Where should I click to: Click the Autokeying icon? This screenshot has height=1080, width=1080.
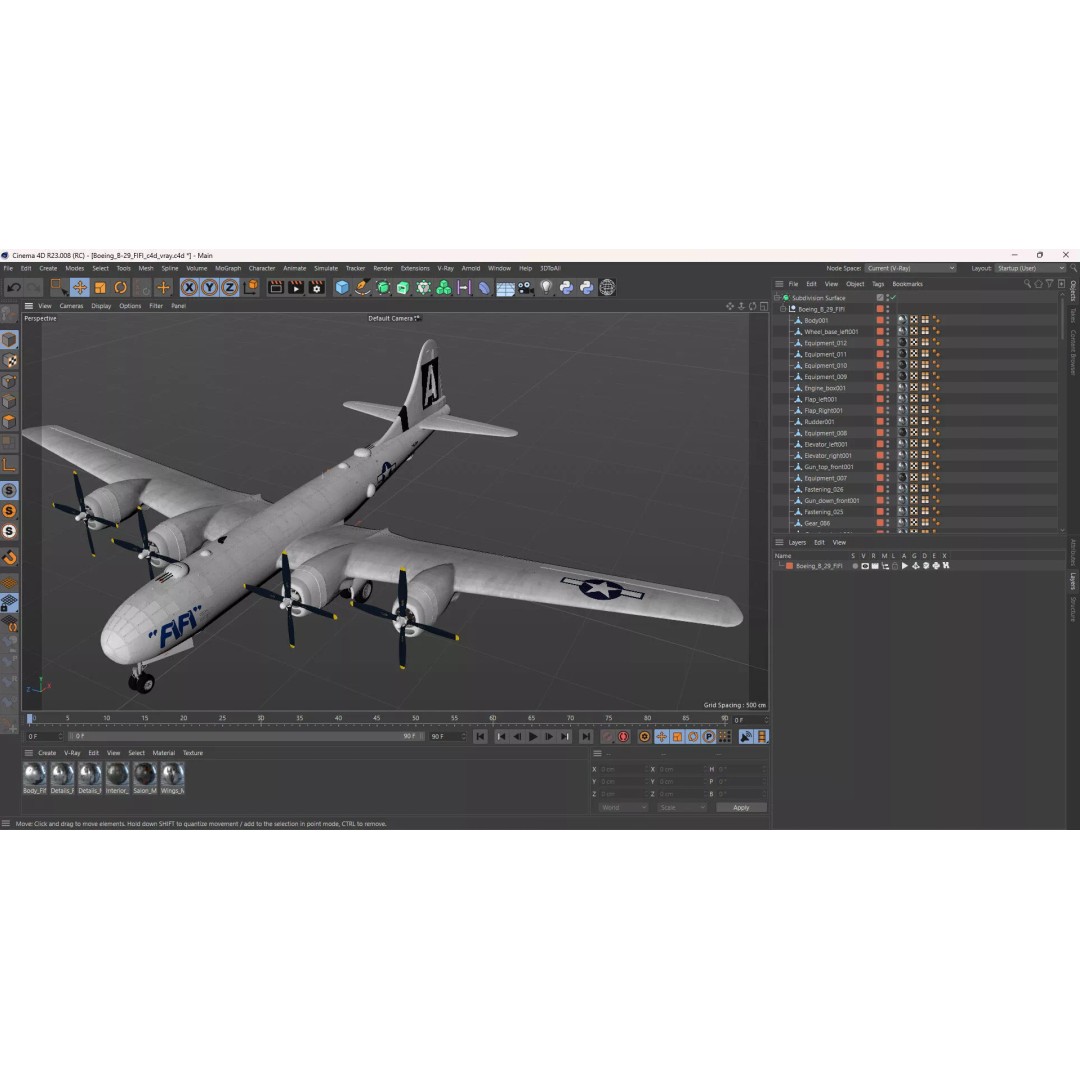click(623, 737)
